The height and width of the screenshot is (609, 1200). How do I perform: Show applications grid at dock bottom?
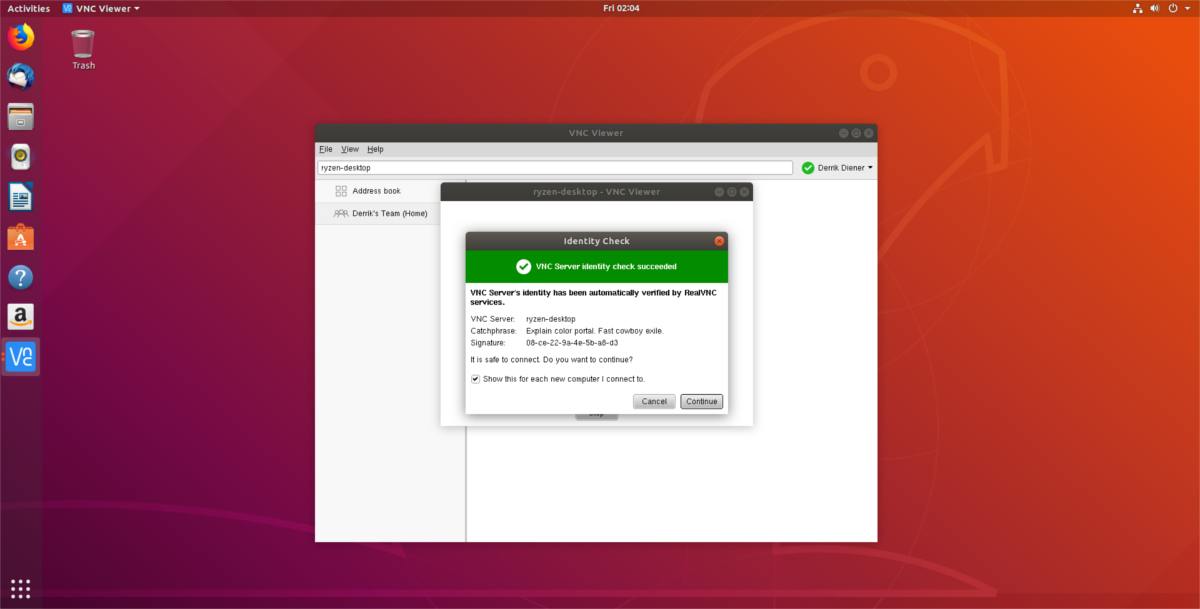(21, 588)
